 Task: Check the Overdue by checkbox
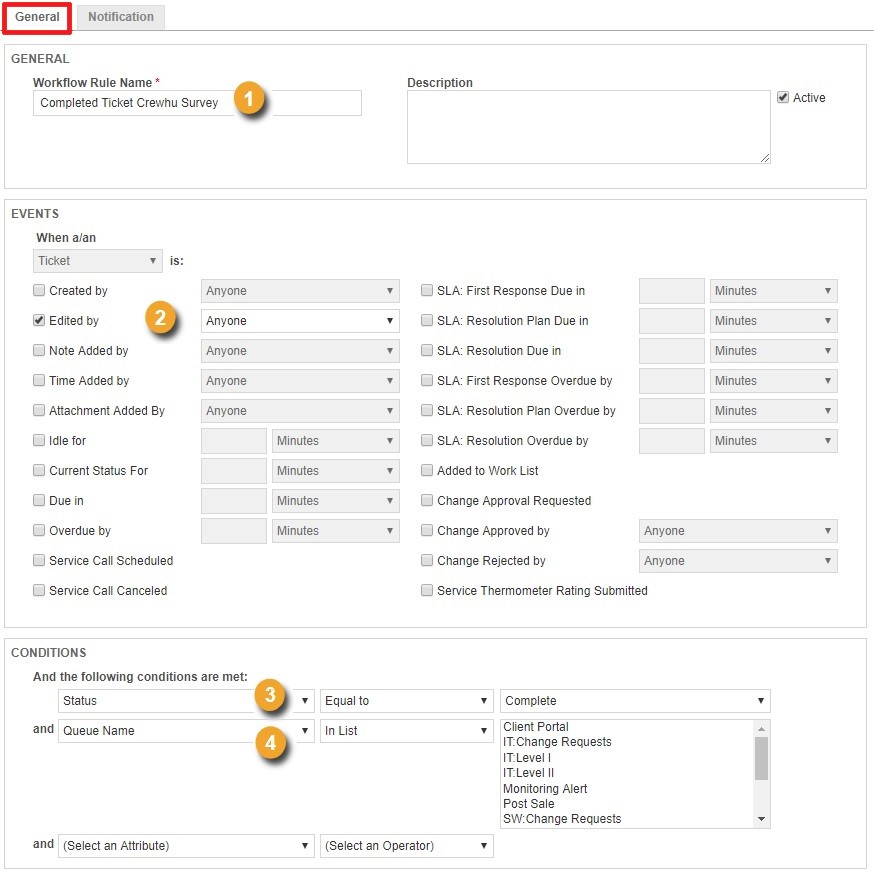click(39, 530)
